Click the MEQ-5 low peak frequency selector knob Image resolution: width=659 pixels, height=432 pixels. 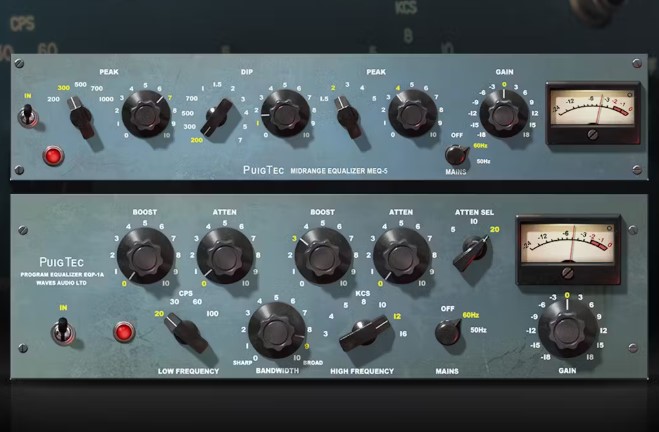click(x=81, y=117)
